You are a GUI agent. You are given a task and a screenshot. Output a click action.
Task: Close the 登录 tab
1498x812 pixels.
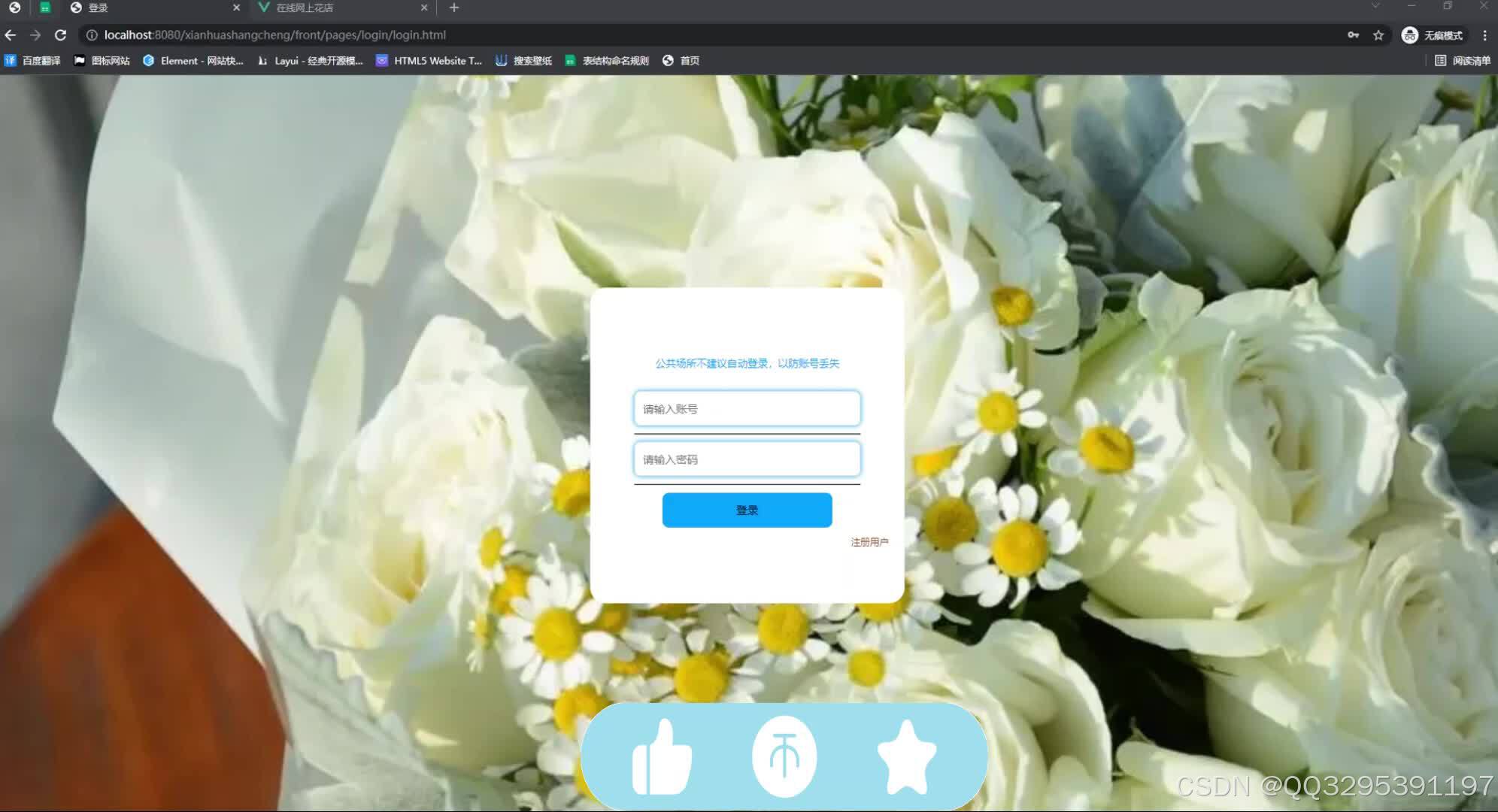tap(236, 8)
